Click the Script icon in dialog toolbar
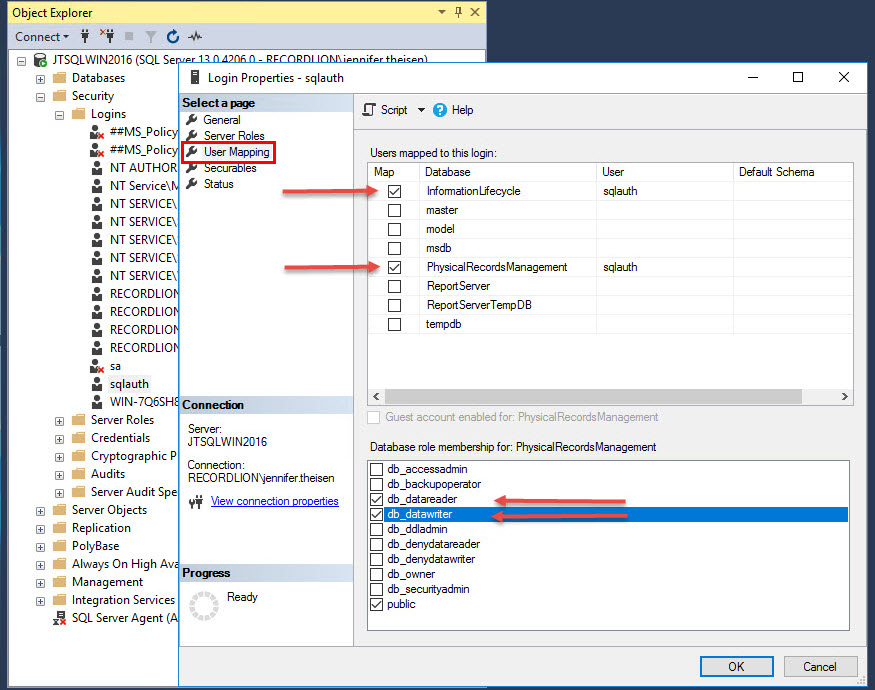Viewport: 875px width, 690px height. (369, 110)
